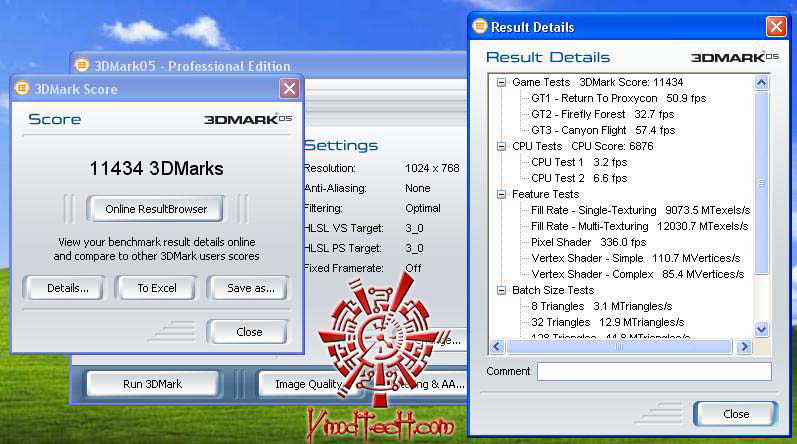Click Resolution value 1024 x 768

coord(432,168)
